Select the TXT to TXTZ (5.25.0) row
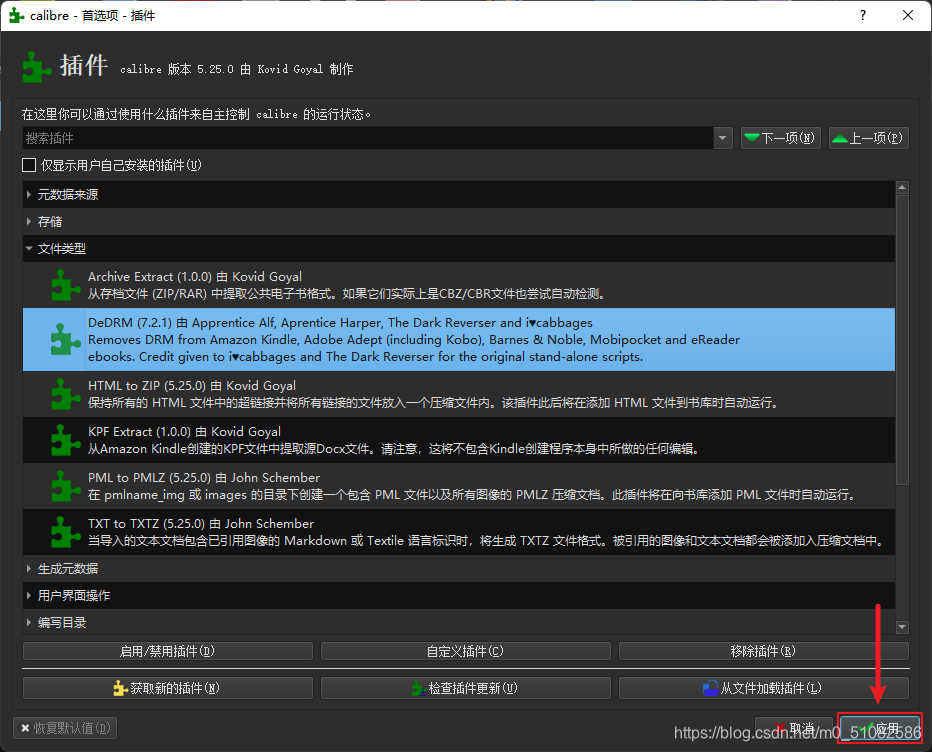The height and width of the screenshot is (752, 932). coord(459,532)
